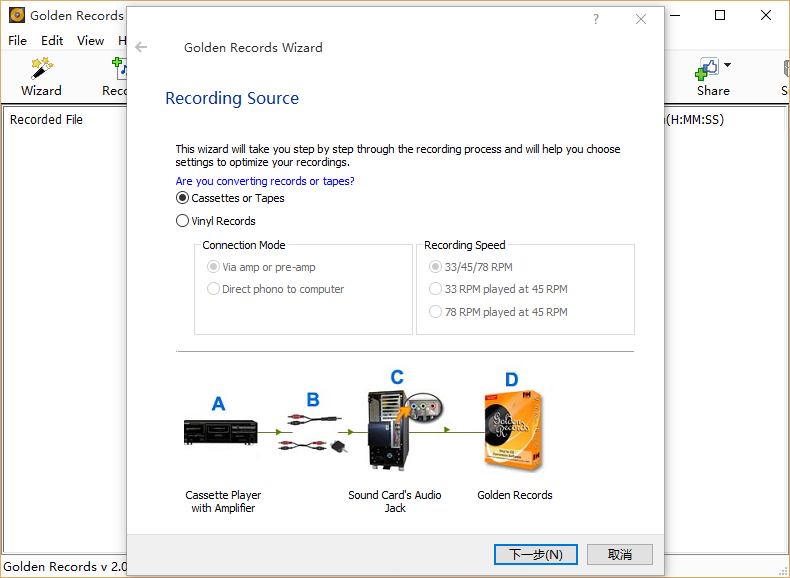This screenshot has height=578, width=790.
Task: Click the 'Golden Records' caption under box D
Action: tap(515, 495)
